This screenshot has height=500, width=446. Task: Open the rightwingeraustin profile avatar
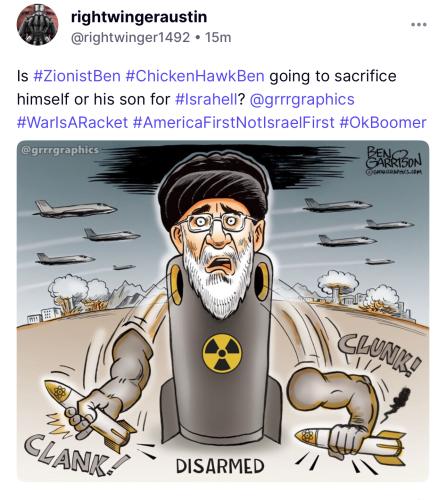(37, 25)
